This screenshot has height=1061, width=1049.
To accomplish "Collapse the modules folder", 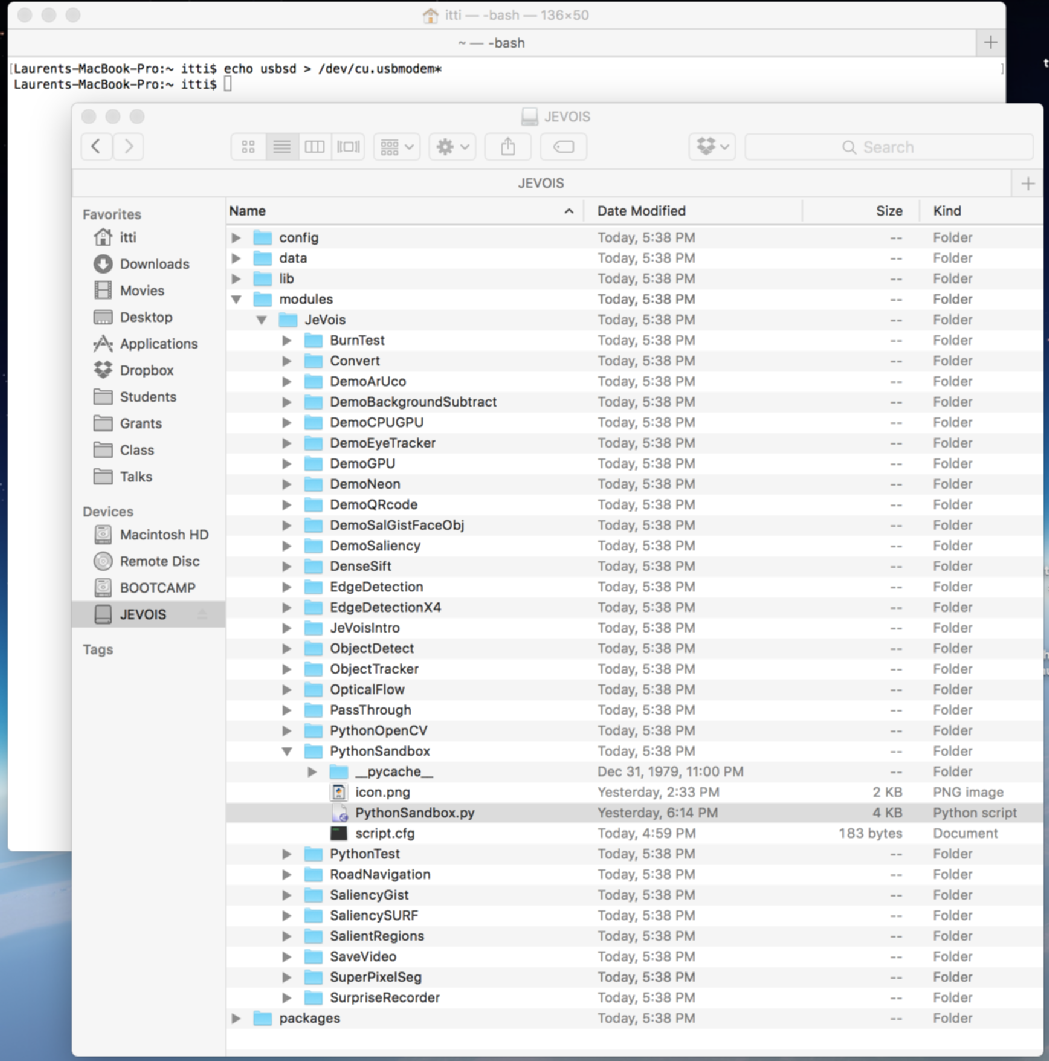I will click(236, 299).
